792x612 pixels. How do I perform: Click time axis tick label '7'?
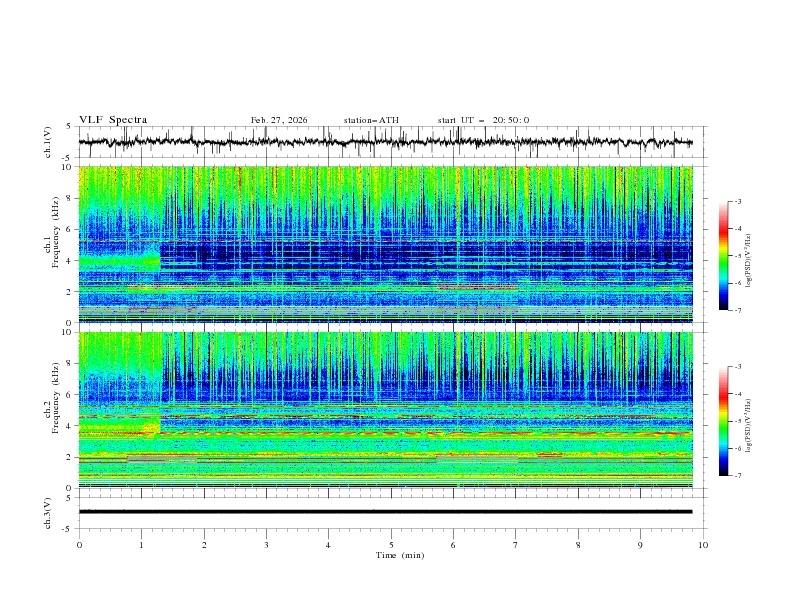[x=516, y=545]
